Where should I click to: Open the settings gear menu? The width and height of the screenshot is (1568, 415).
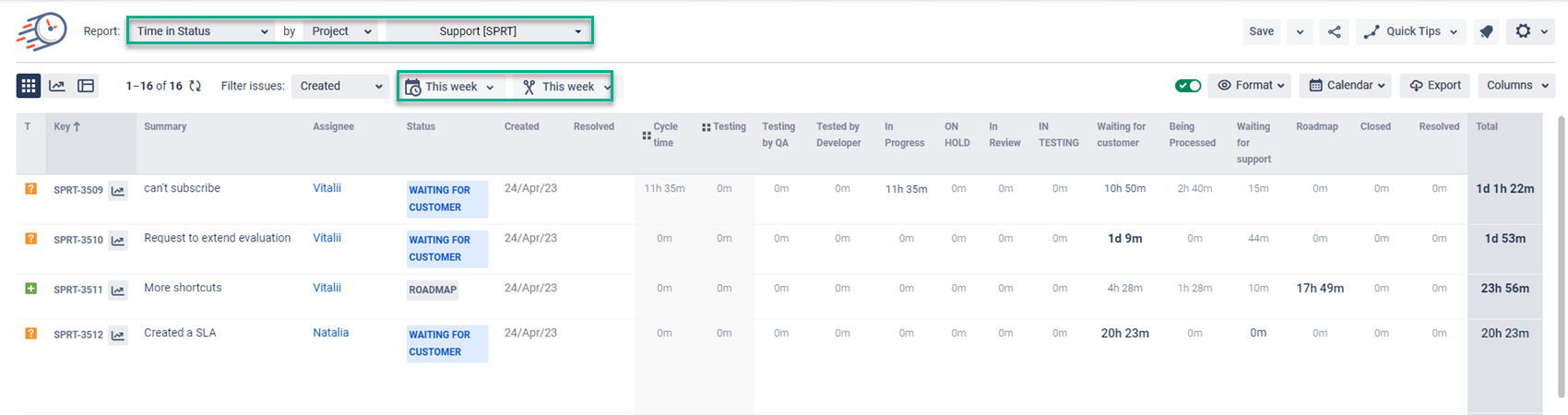1529,31
